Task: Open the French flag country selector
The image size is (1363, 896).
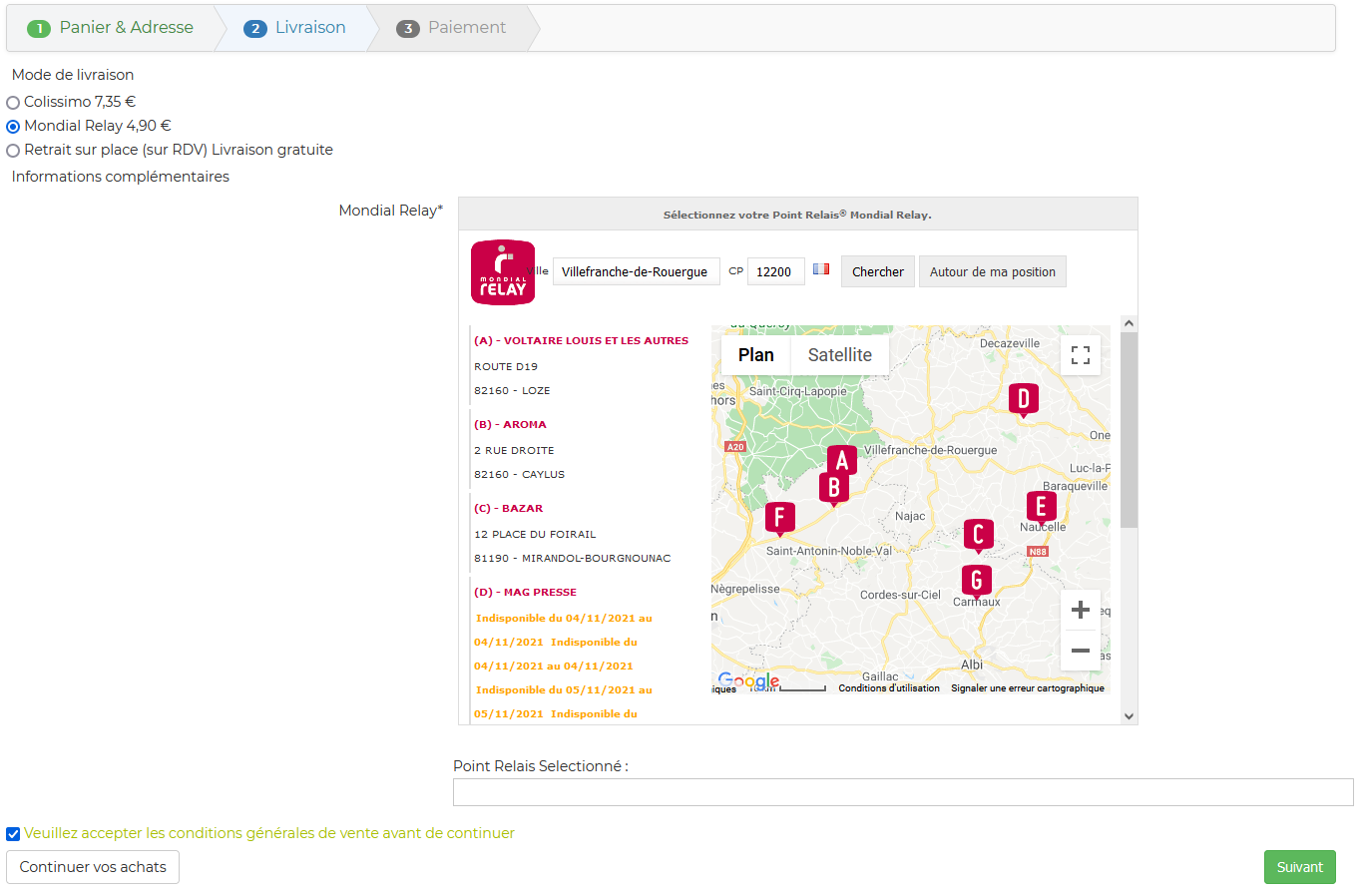Action: pyautogui.click(x=821, y=269)
